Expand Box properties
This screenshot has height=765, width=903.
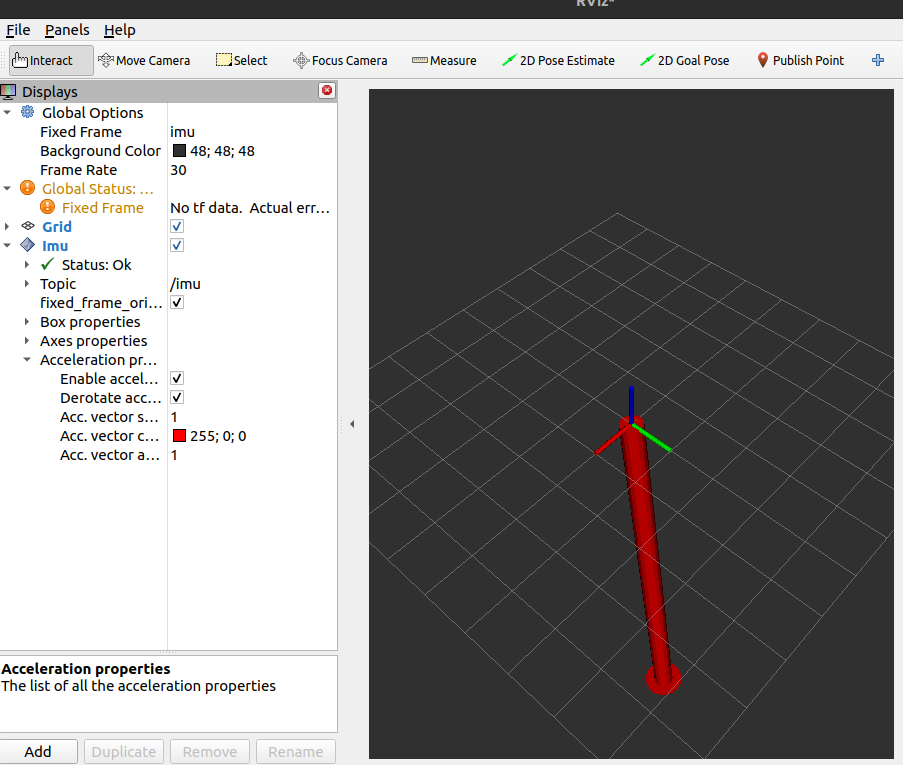click(27, 321)
